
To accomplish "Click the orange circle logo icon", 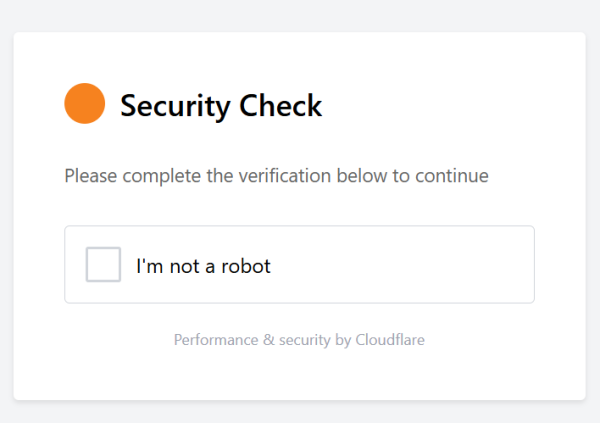I will click(85, 103).
